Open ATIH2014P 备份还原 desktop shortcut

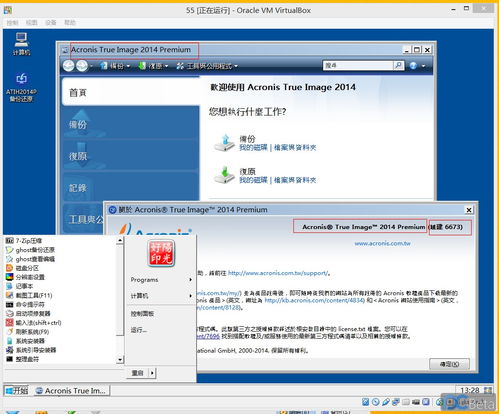tap(21, 88)
